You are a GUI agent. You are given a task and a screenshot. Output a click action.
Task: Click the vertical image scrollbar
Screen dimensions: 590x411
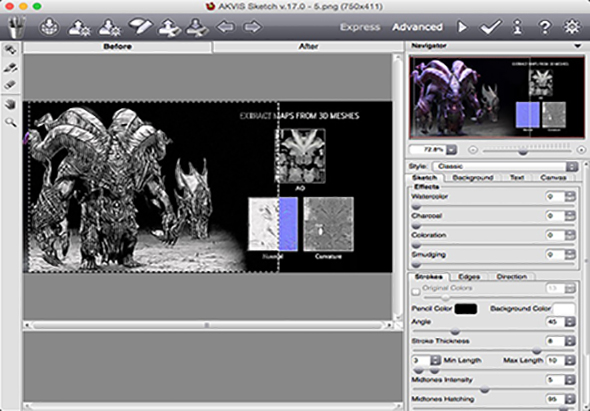(x=397, y=186)
